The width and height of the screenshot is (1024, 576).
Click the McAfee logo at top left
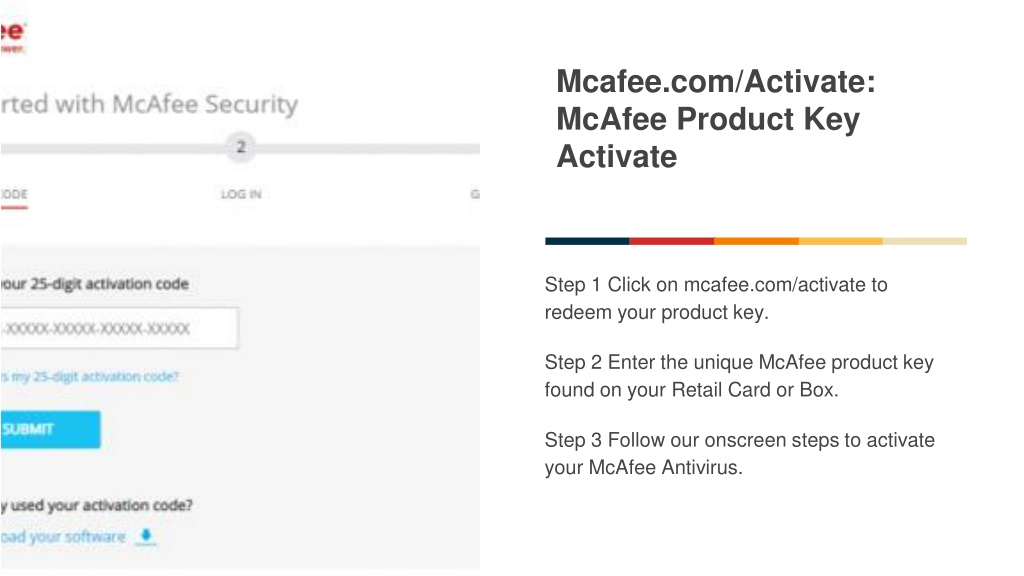pyautogui.click(x=12, y=37)
